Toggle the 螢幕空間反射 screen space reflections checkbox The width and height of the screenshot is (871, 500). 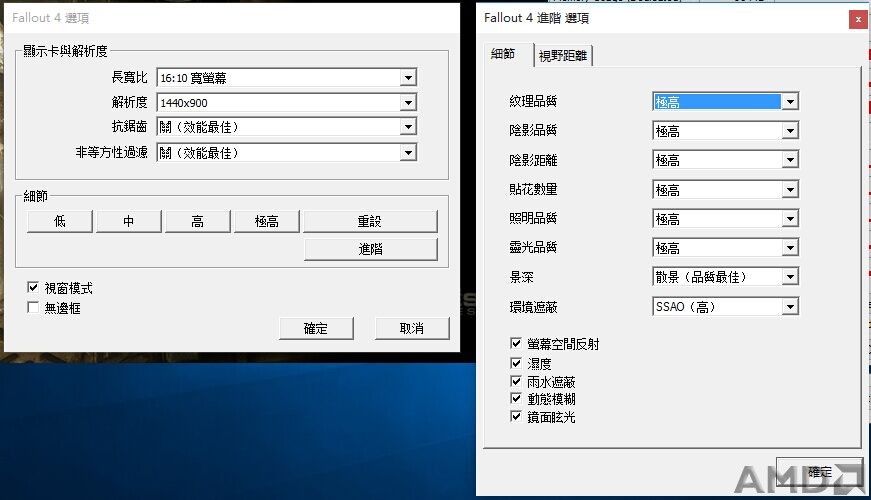tap(515, 343)
